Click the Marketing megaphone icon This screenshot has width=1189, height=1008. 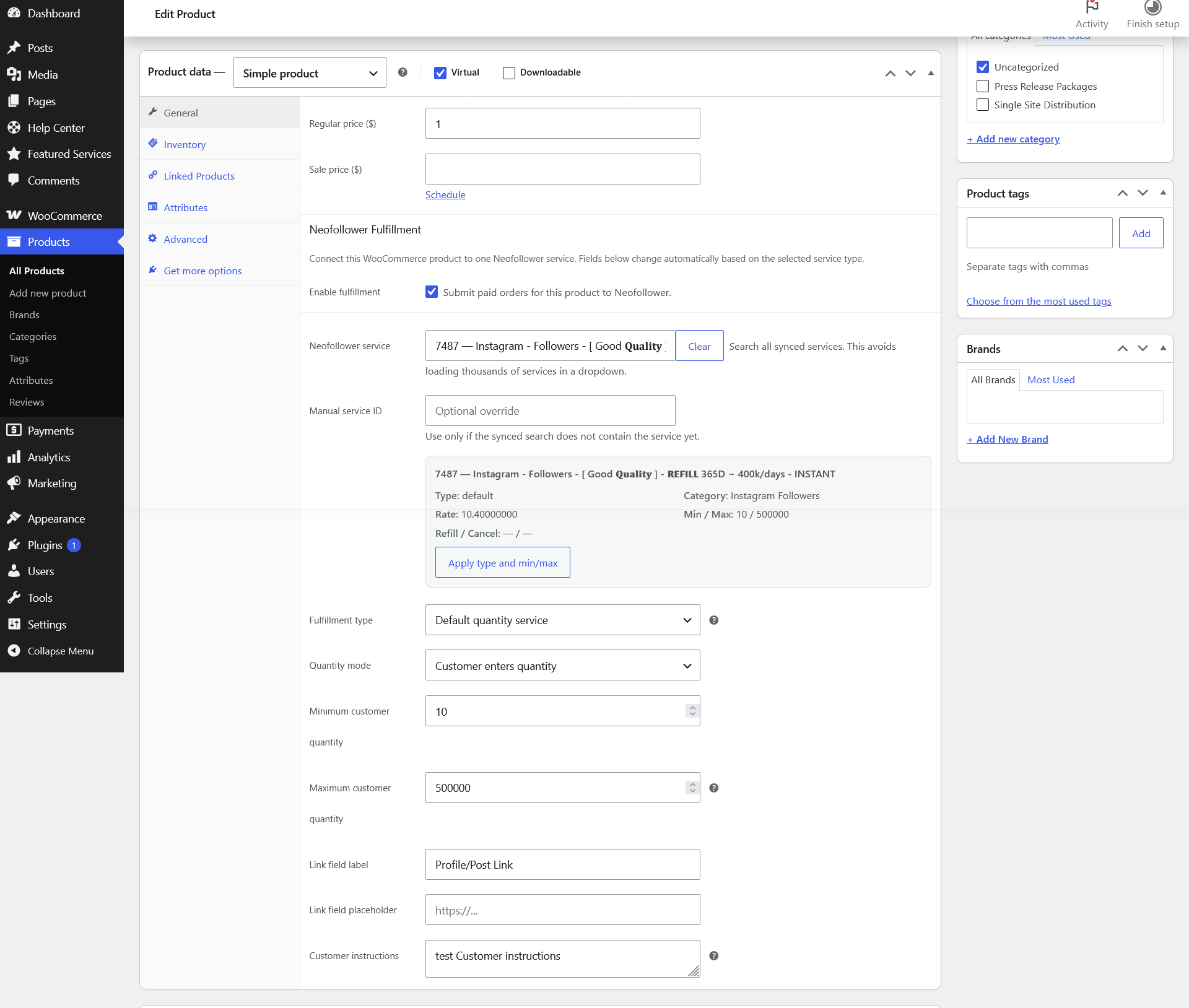14,483
